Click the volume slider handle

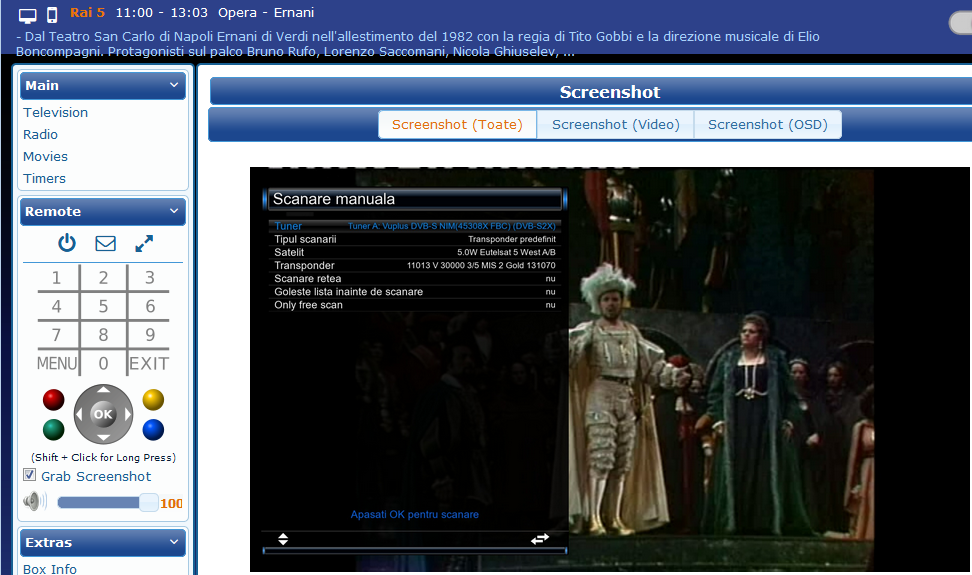(149, 503)
